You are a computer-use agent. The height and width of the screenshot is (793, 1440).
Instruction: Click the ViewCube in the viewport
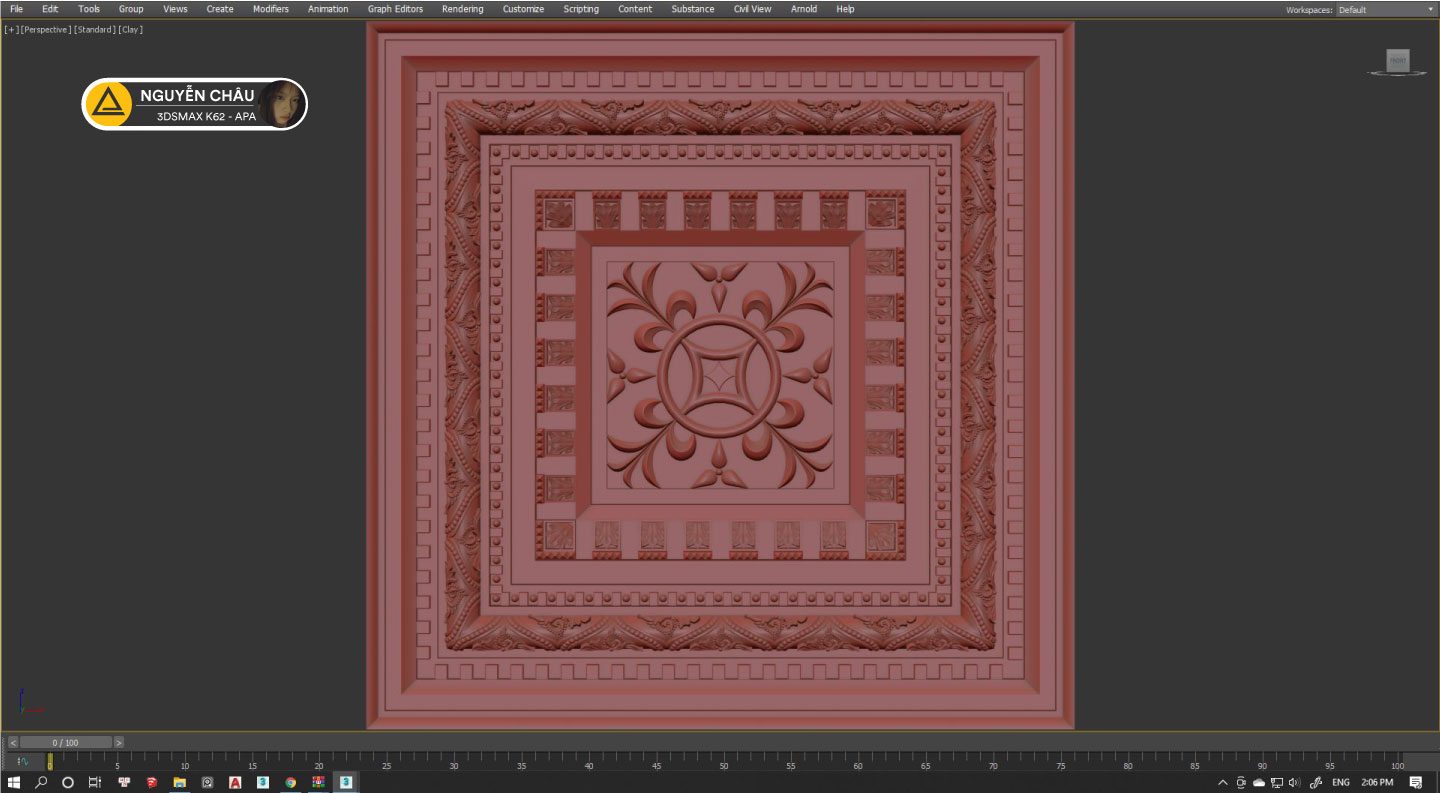1397,62
